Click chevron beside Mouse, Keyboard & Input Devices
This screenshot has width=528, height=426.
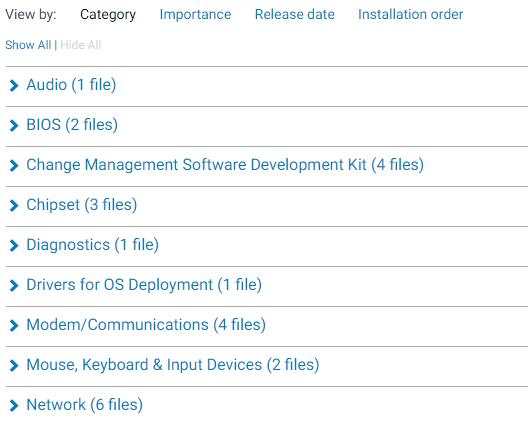[x=14, y=365]
